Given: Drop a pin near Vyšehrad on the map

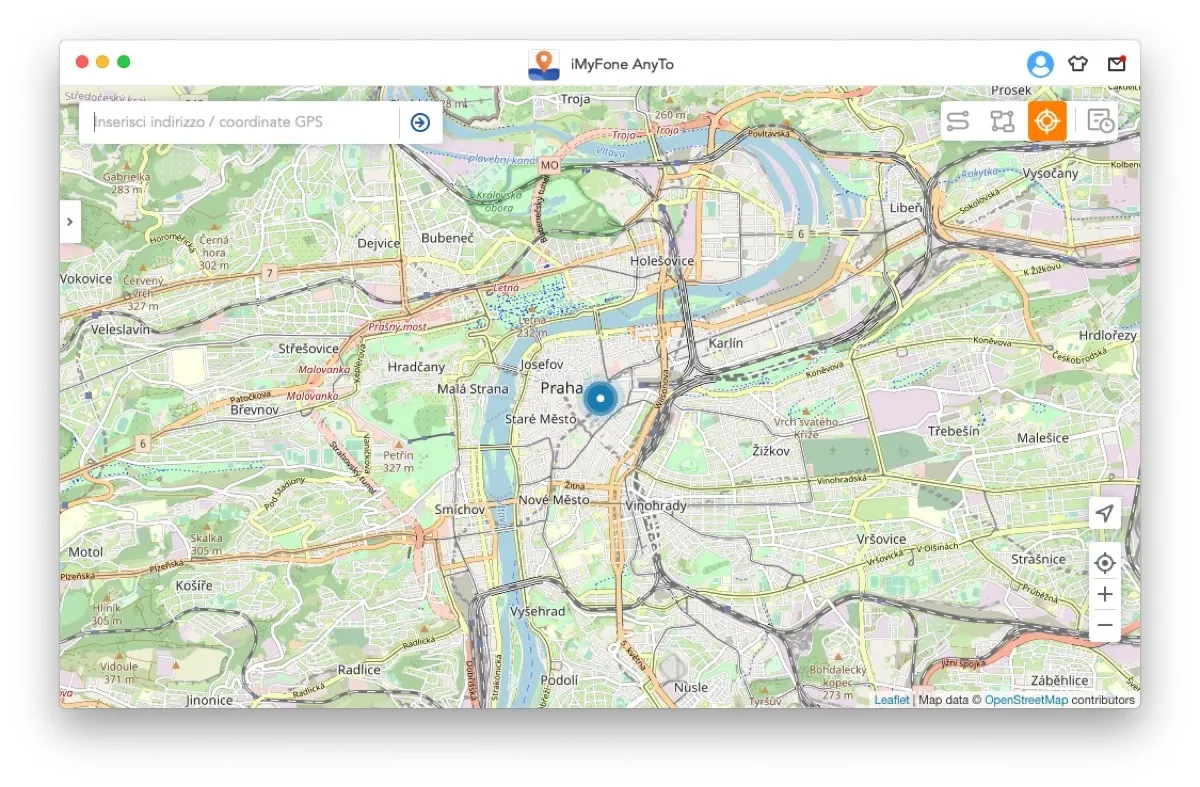Looking at the screenshot, I should click(x=540, y=610).
